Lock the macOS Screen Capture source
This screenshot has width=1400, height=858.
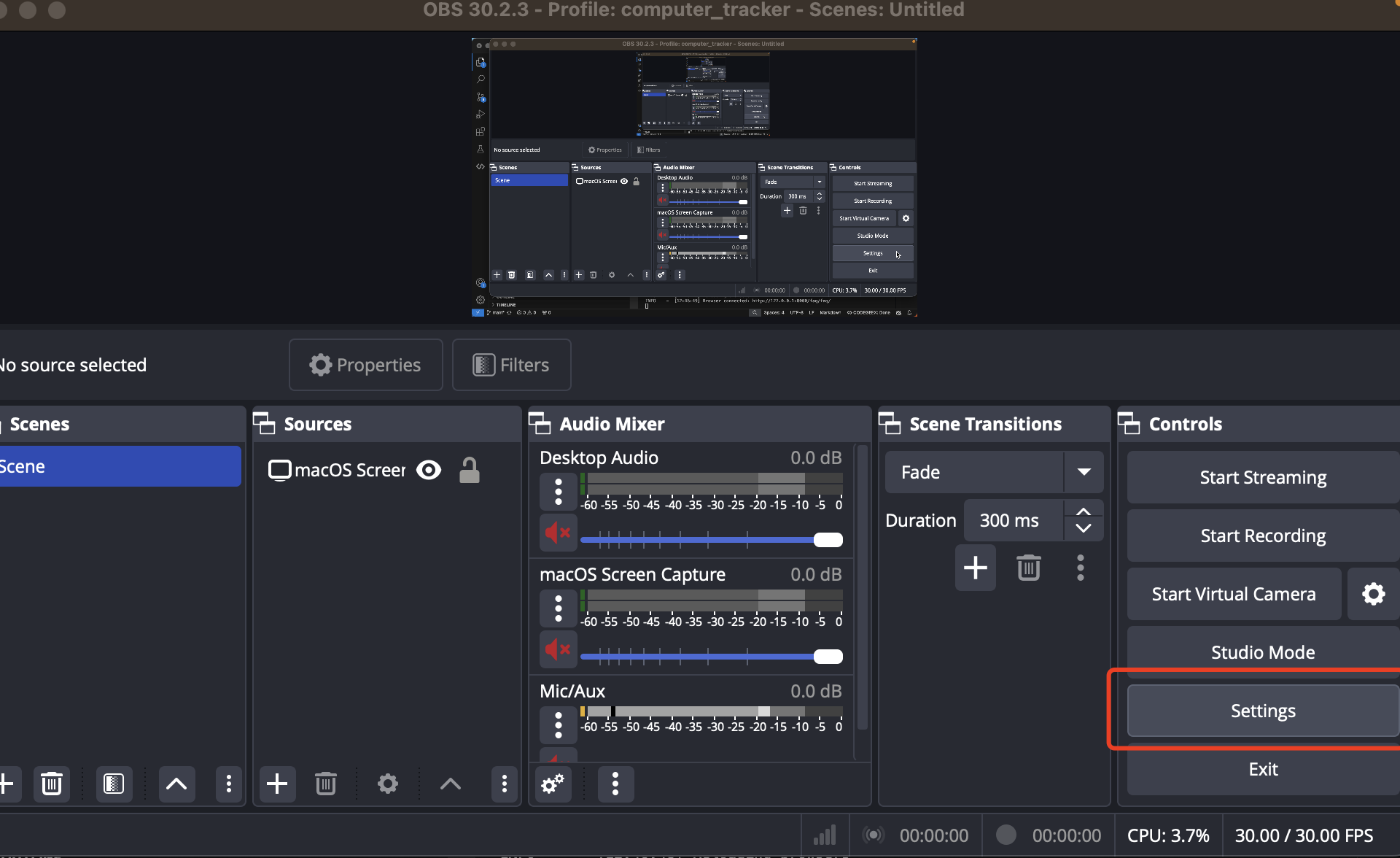tap(470, 470)
